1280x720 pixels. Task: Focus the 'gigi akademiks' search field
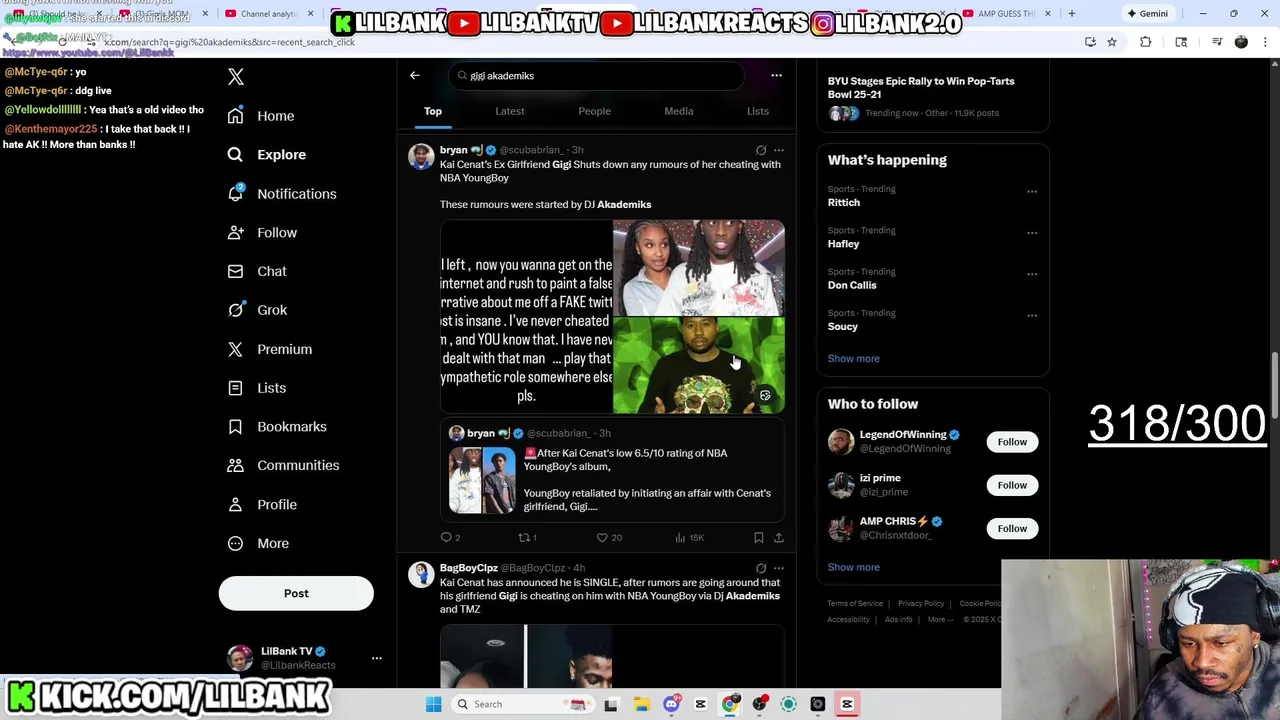[x=595, y=76]
